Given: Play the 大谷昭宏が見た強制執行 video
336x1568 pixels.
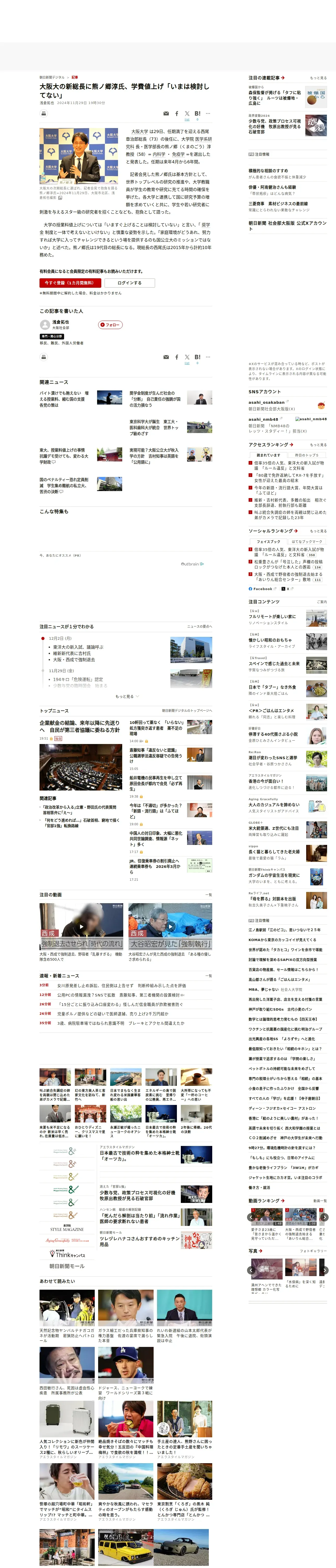Looking at the screenshot, I should click(170, 926).
